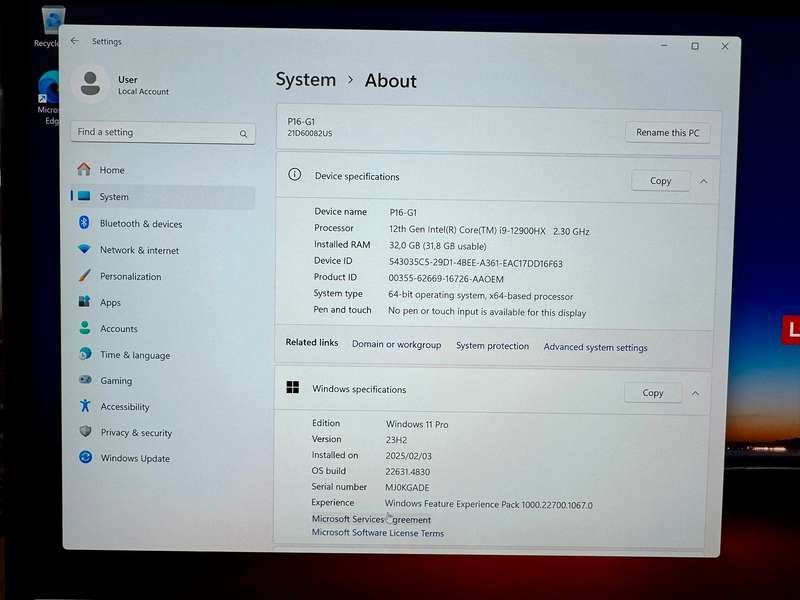
Task: Open the Personalization page
Action: pos(163,276)
